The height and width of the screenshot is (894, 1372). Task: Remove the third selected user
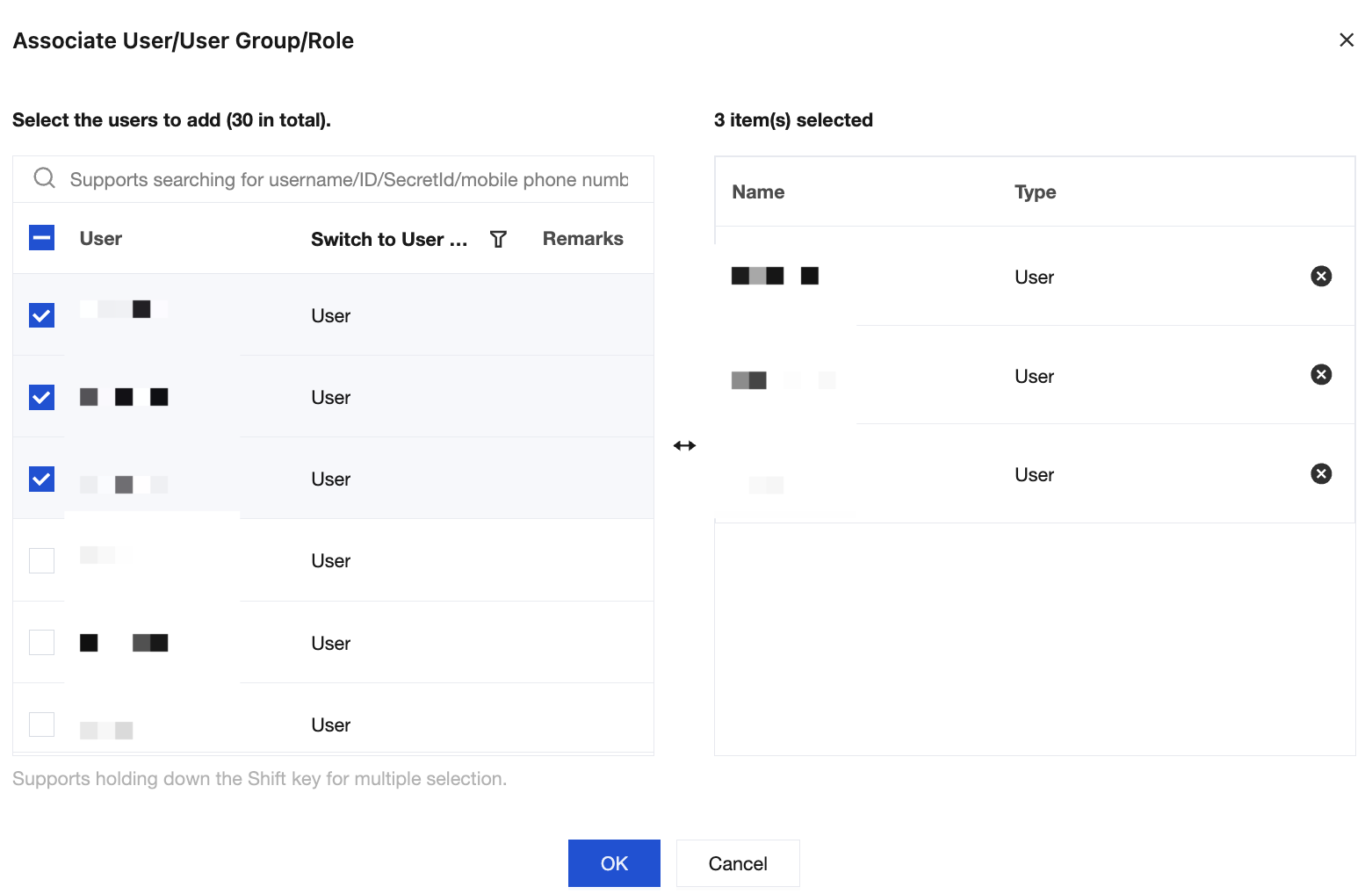tap(1320, 474)
